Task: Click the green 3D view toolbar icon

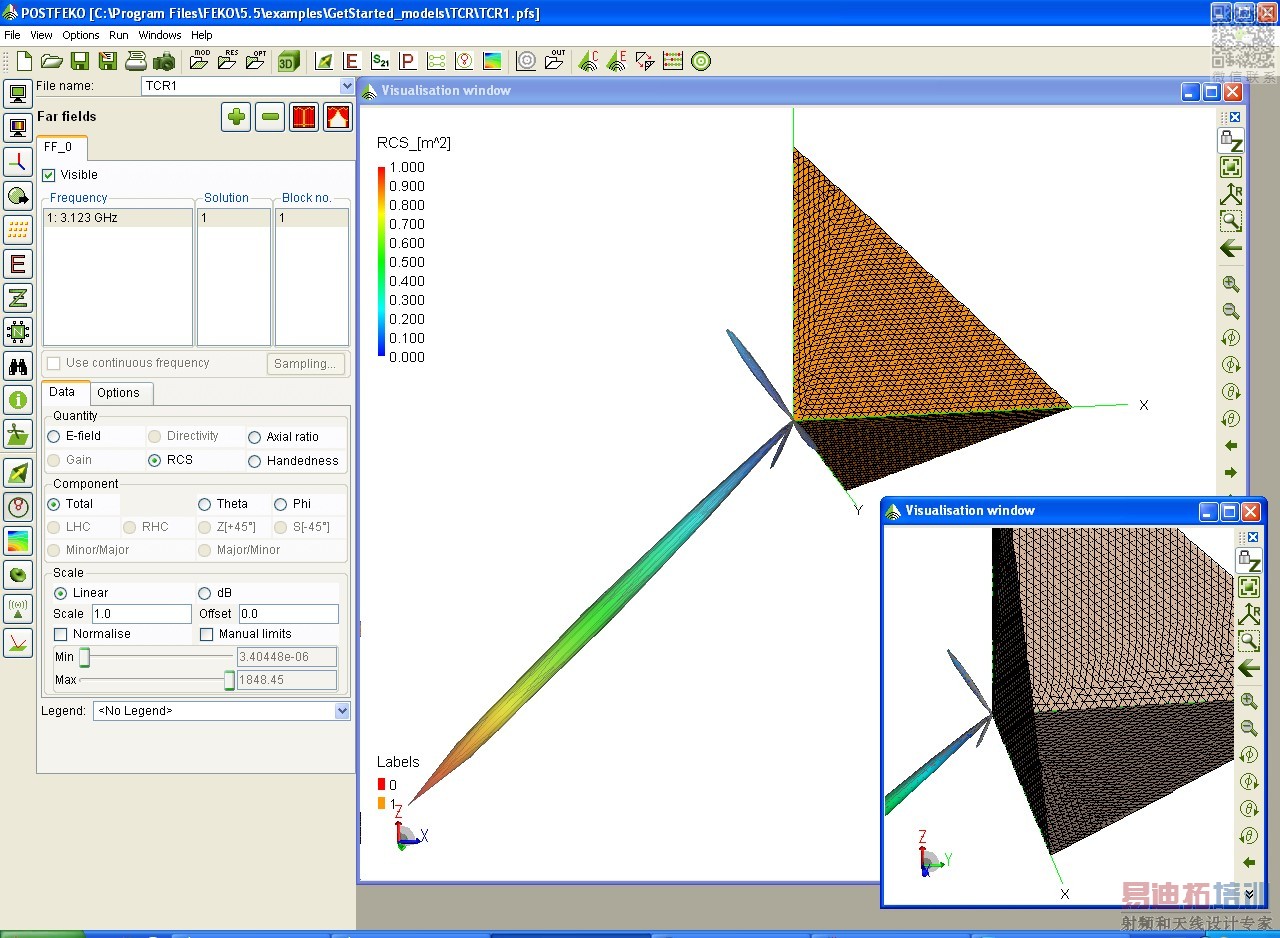Action: pos(288,61)
